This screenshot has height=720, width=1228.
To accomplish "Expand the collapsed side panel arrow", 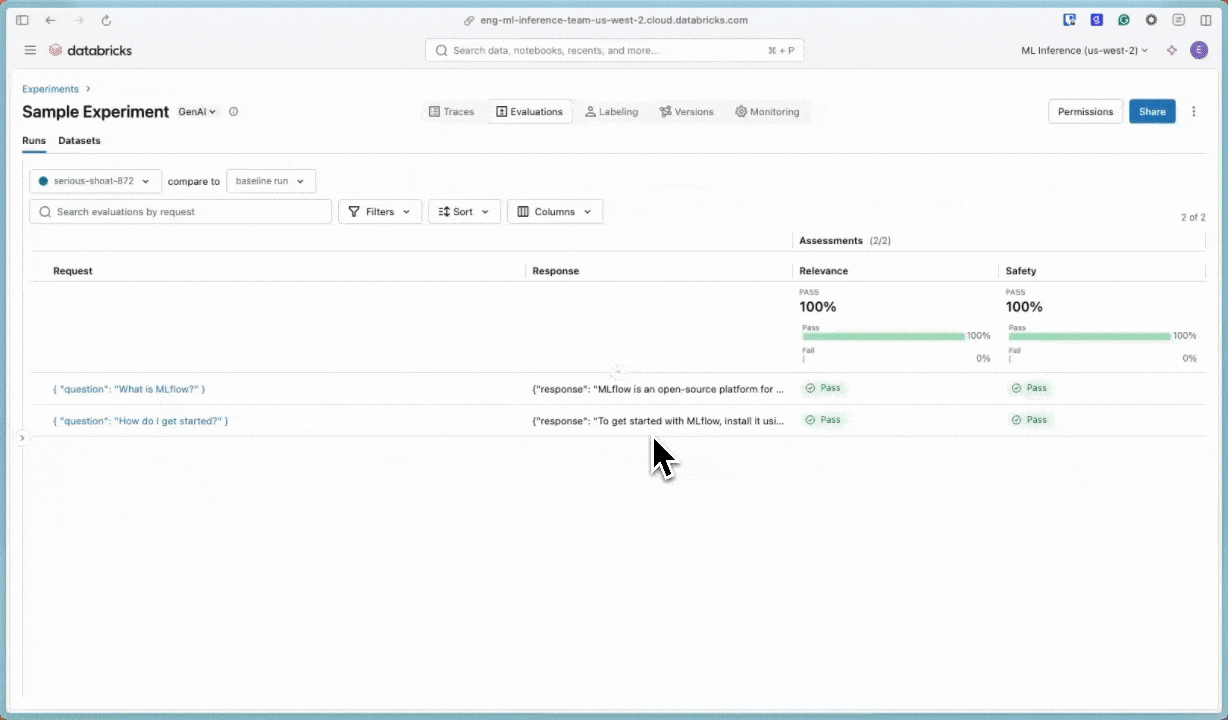I will [x=22, y=438].
